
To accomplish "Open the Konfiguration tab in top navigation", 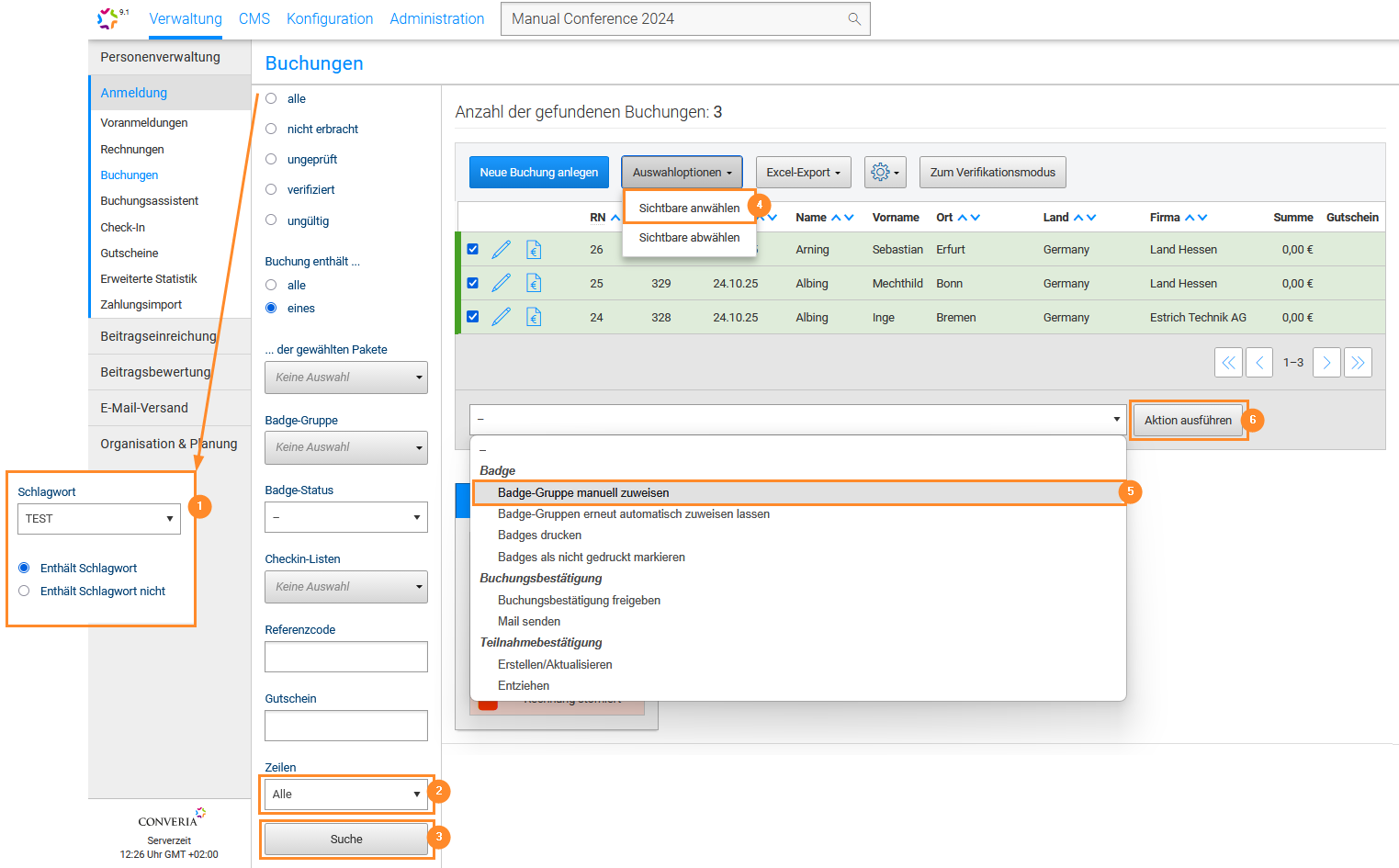I will pos(330,19).
